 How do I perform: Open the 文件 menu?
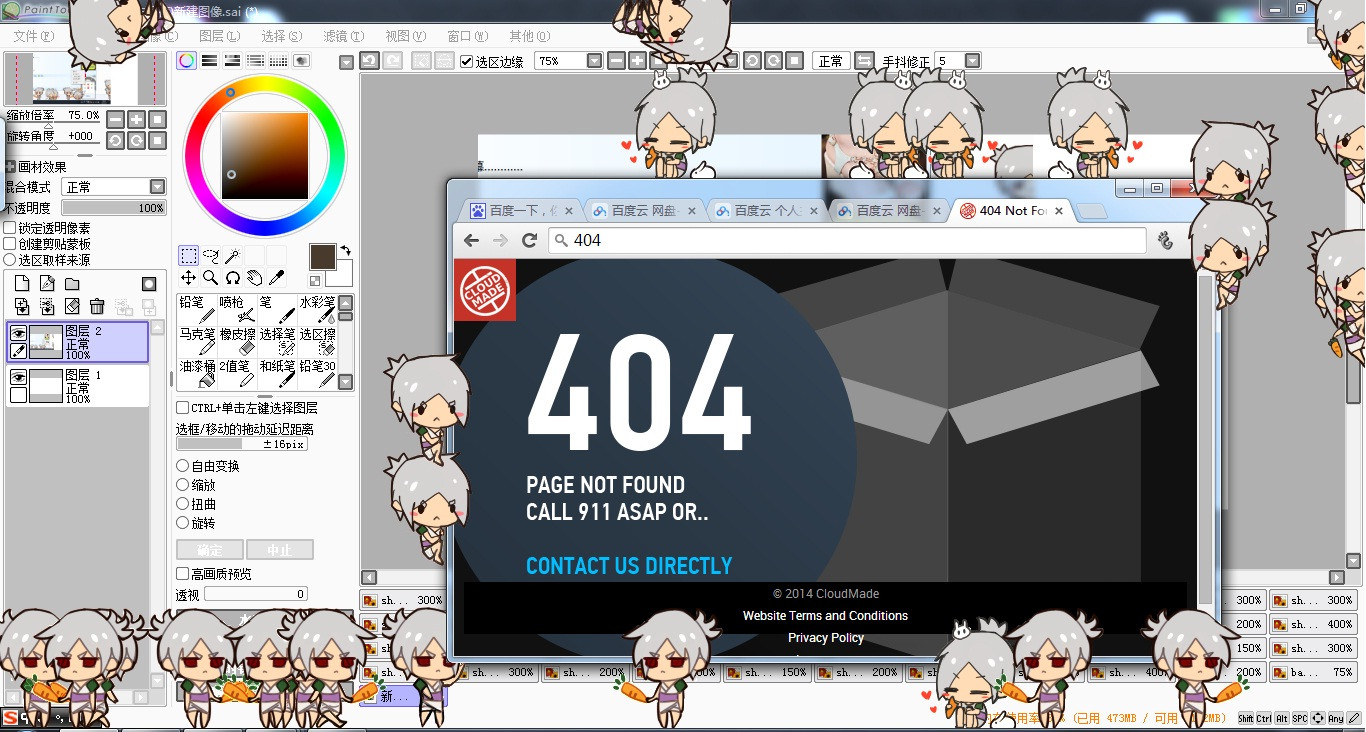pos(33,36)
